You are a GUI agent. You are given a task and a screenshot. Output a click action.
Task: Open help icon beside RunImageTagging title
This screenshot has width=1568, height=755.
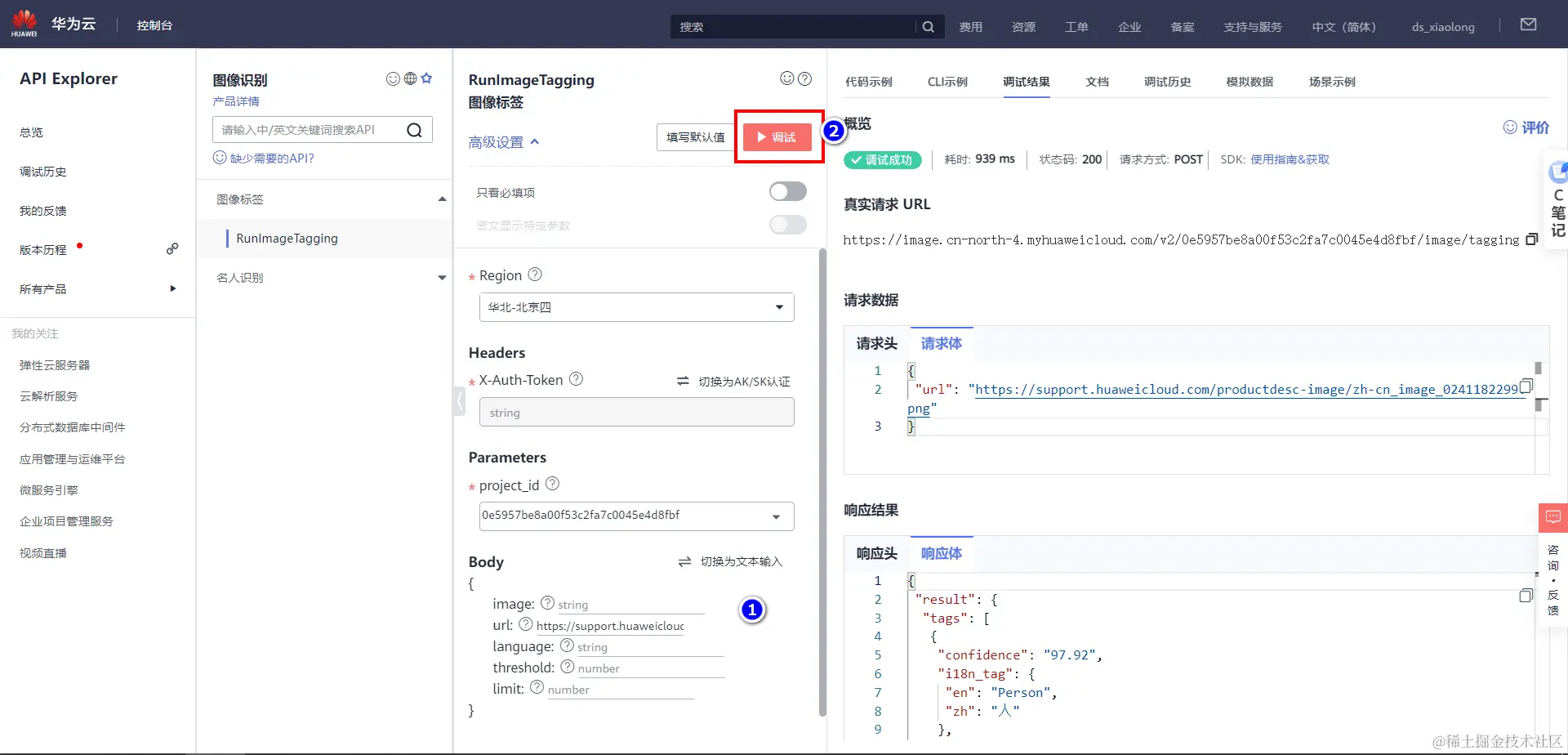click(804, 78)
